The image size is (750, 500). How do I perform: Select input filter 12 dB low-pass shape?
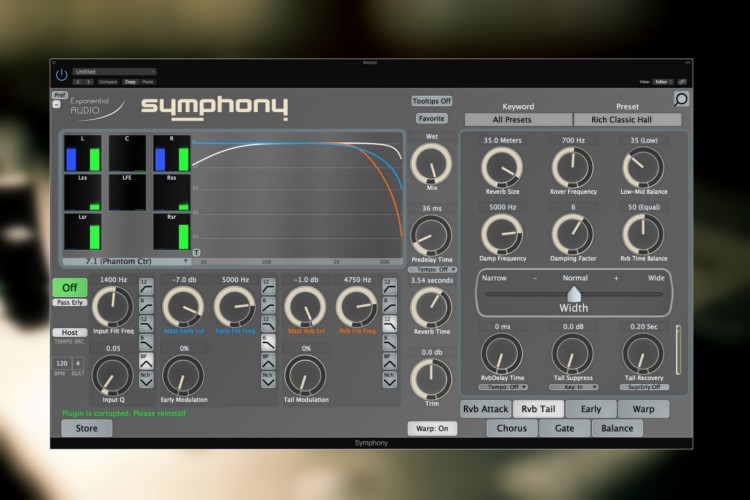coord(146,324)
